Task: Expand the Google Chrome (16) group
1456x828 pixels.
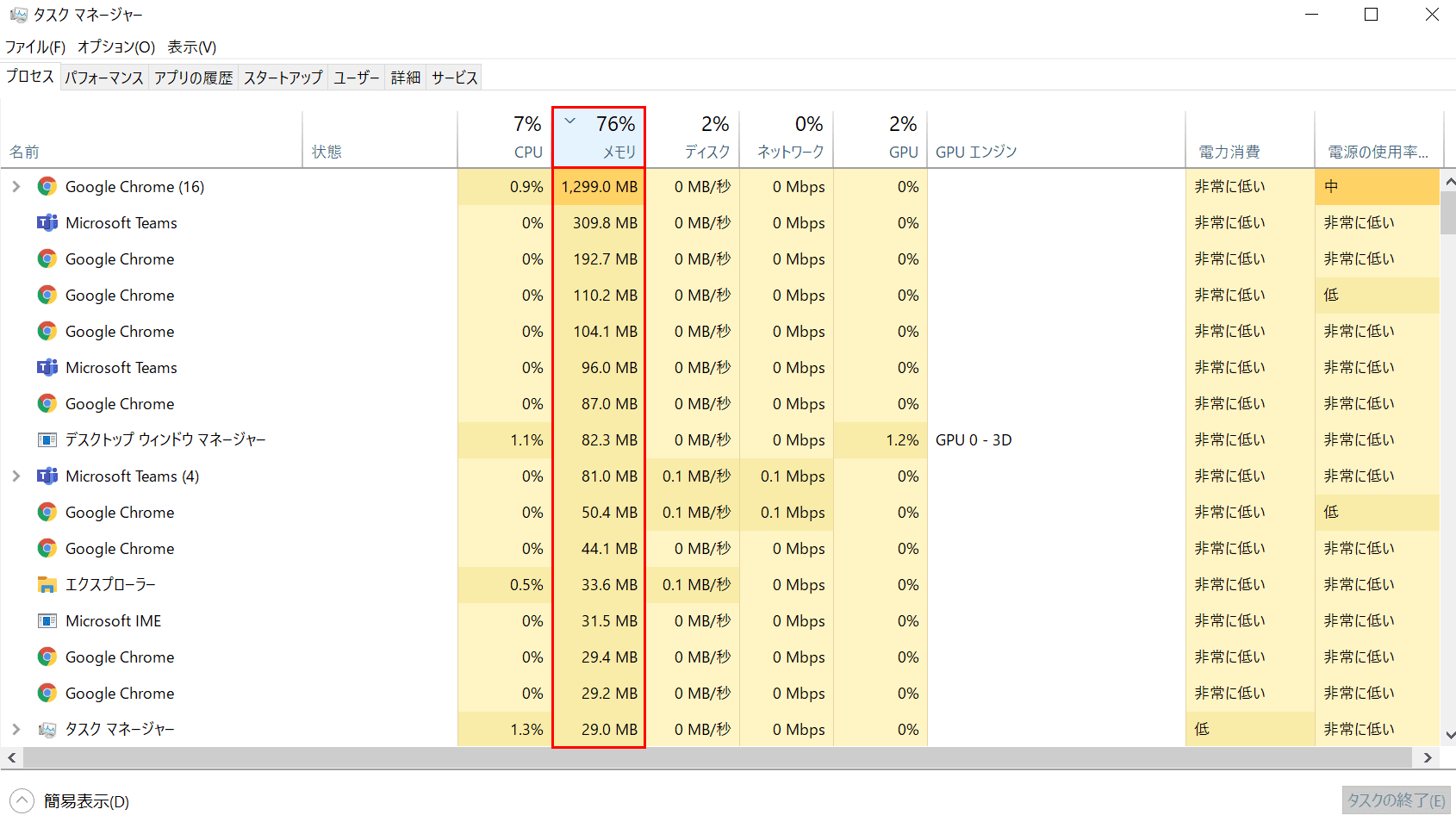Action: tap(16, 186)
